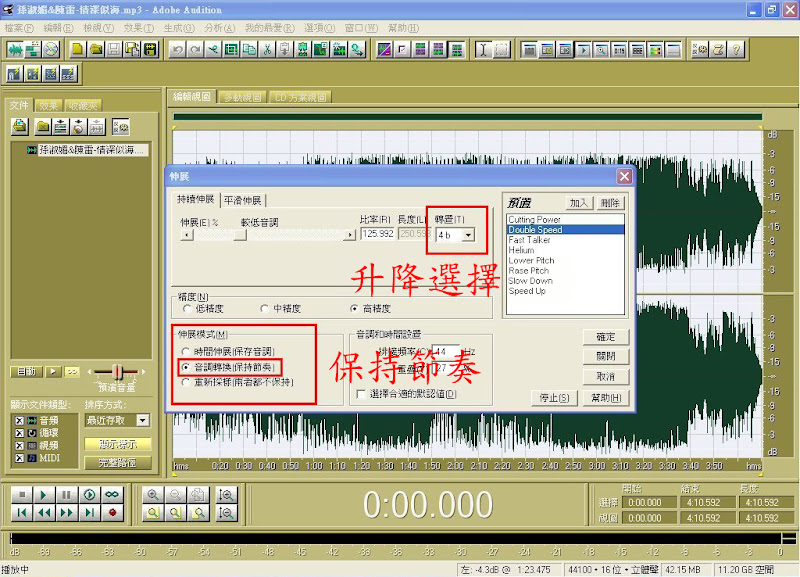Click stretch slider right arrow
Viewport: 800px width, 577px height.
tap(349, 235)
